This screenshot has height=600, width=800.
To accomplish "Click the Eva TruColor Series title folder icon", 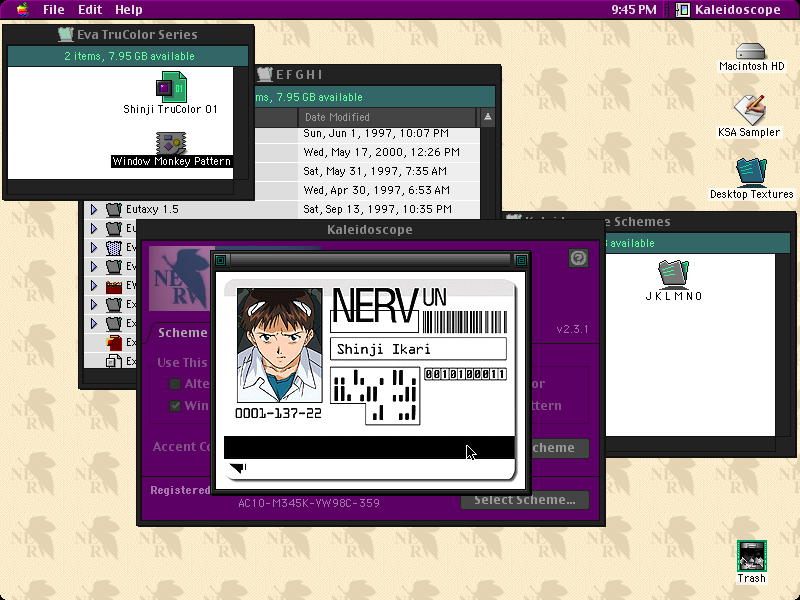I will click(x=65, y=34).
